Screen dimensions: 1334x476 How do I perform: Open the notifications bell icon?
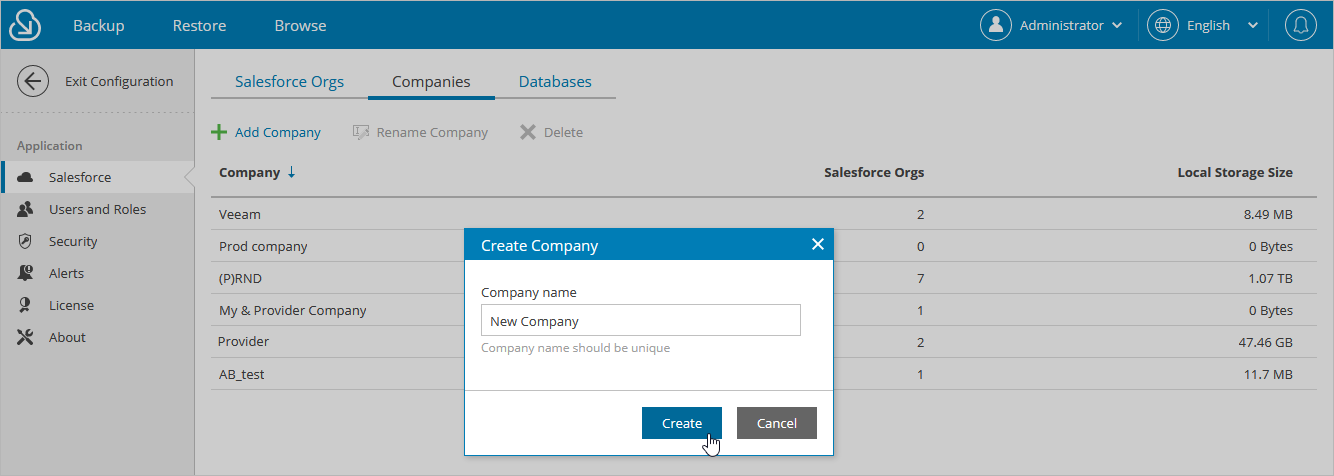coord(1301,25)
